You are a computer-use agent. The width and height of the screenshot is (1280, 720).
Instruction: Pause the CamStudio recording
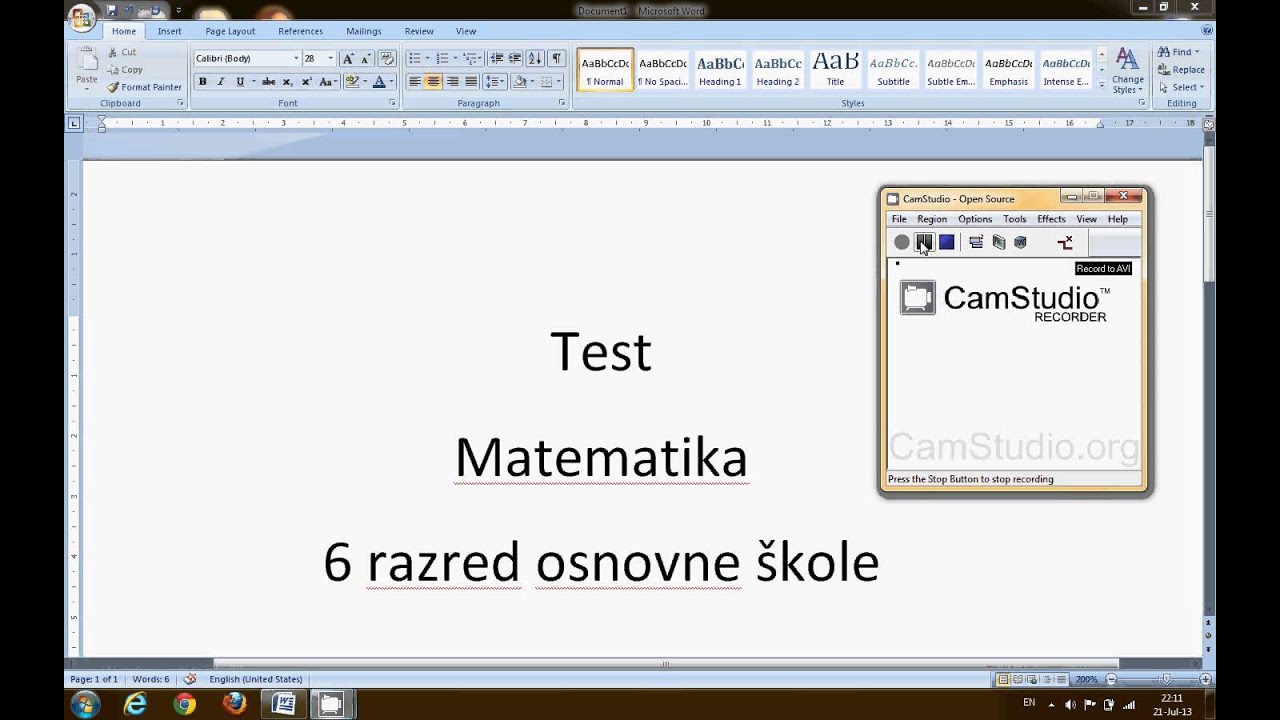tap(924, 242)
